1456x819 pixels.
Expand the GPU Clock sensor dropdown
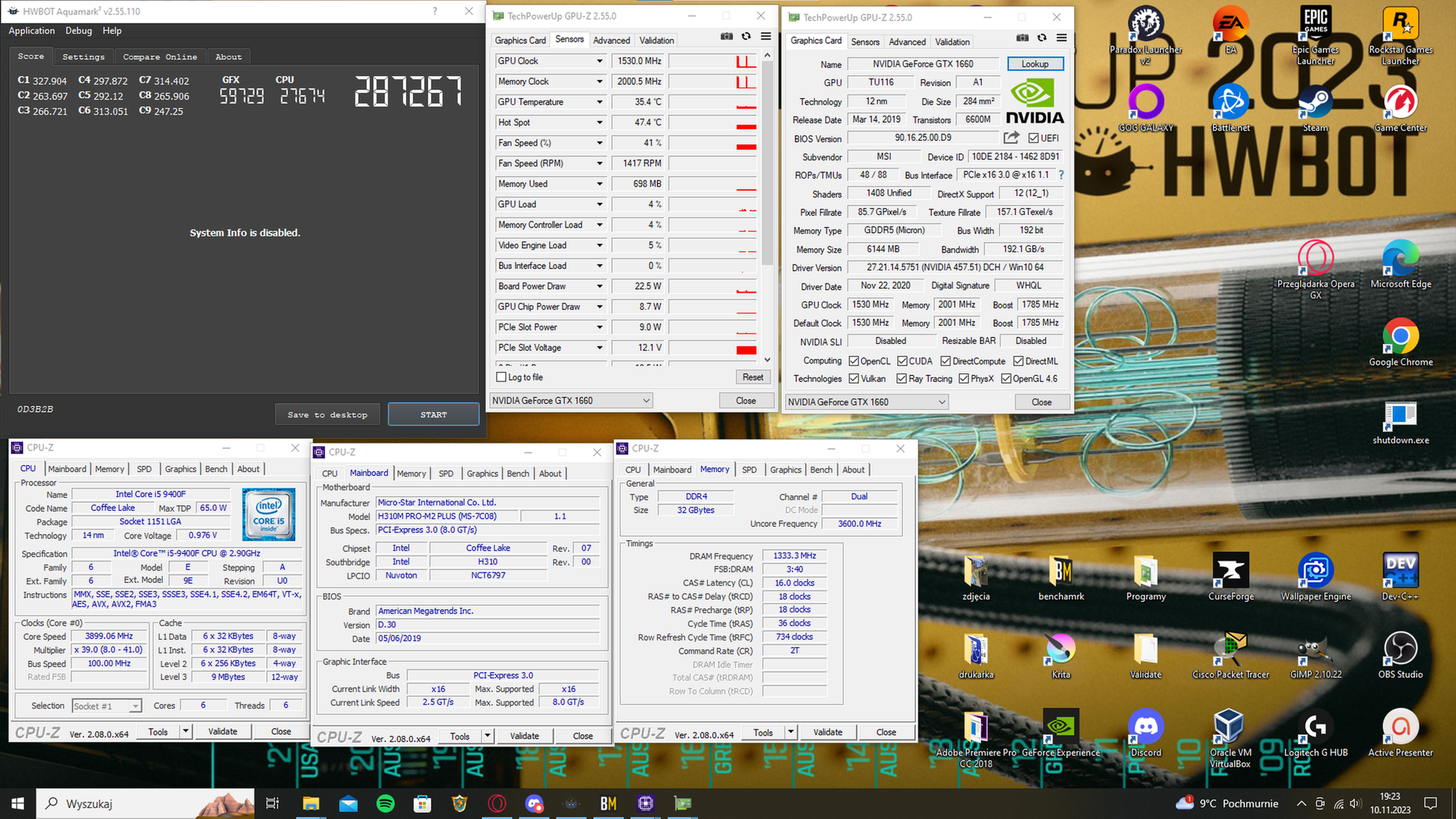click(599, 61)
